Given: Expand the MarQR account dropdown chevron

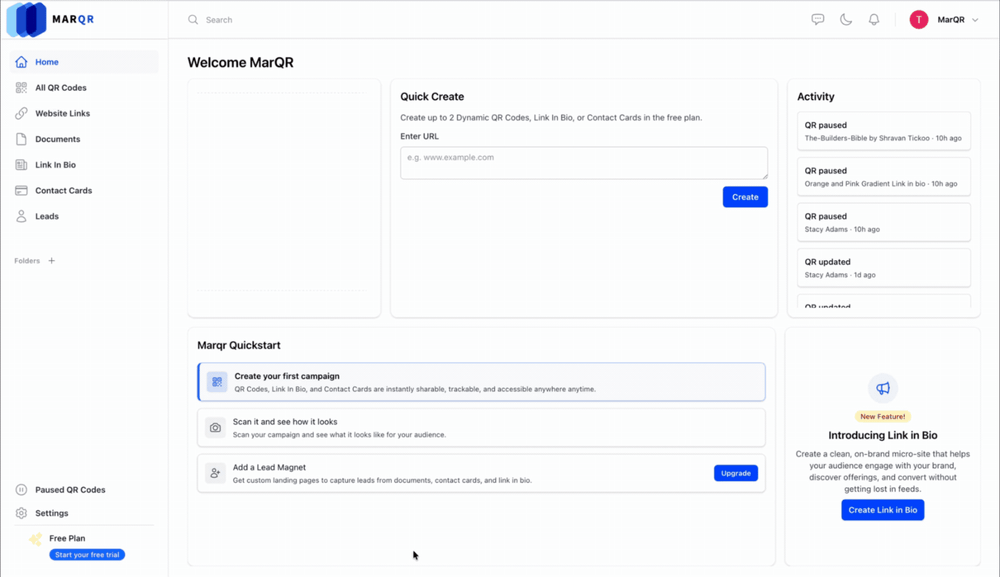Looking at the screenshot, I should (x=974, y=20).
